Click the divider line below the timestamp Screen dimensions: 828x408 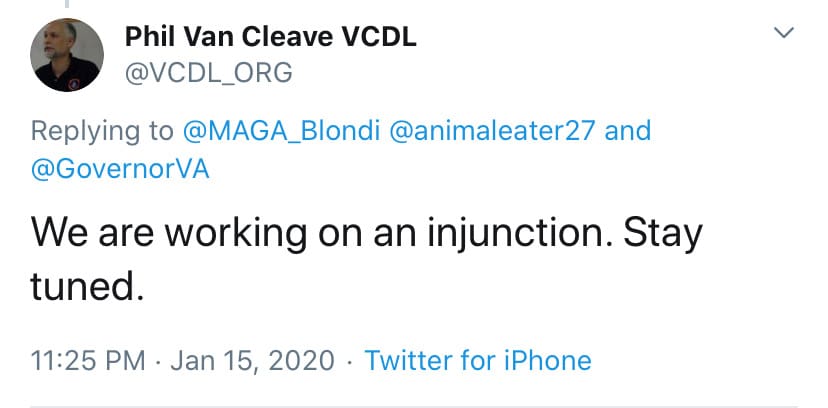click(414, 406)
